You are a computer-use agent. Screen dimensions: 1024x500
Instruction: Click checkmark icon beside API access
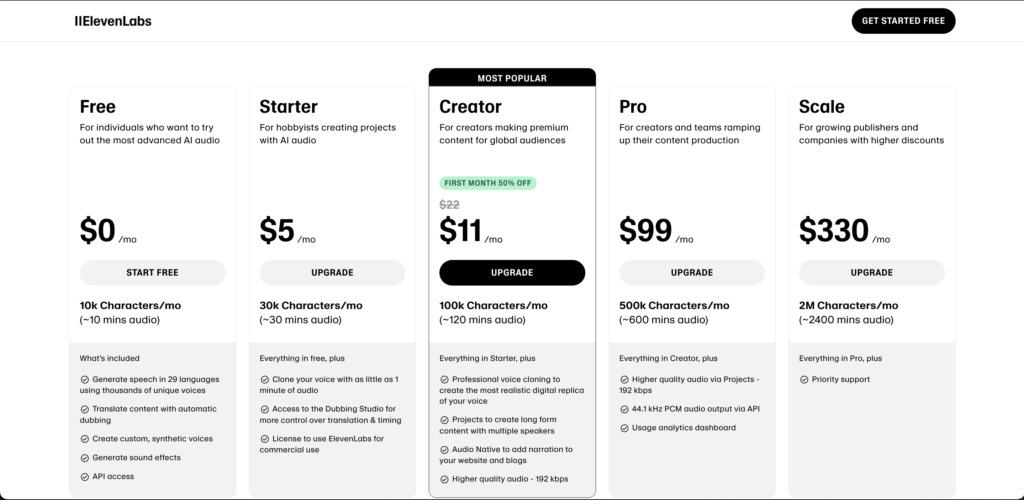pos(84,477)
